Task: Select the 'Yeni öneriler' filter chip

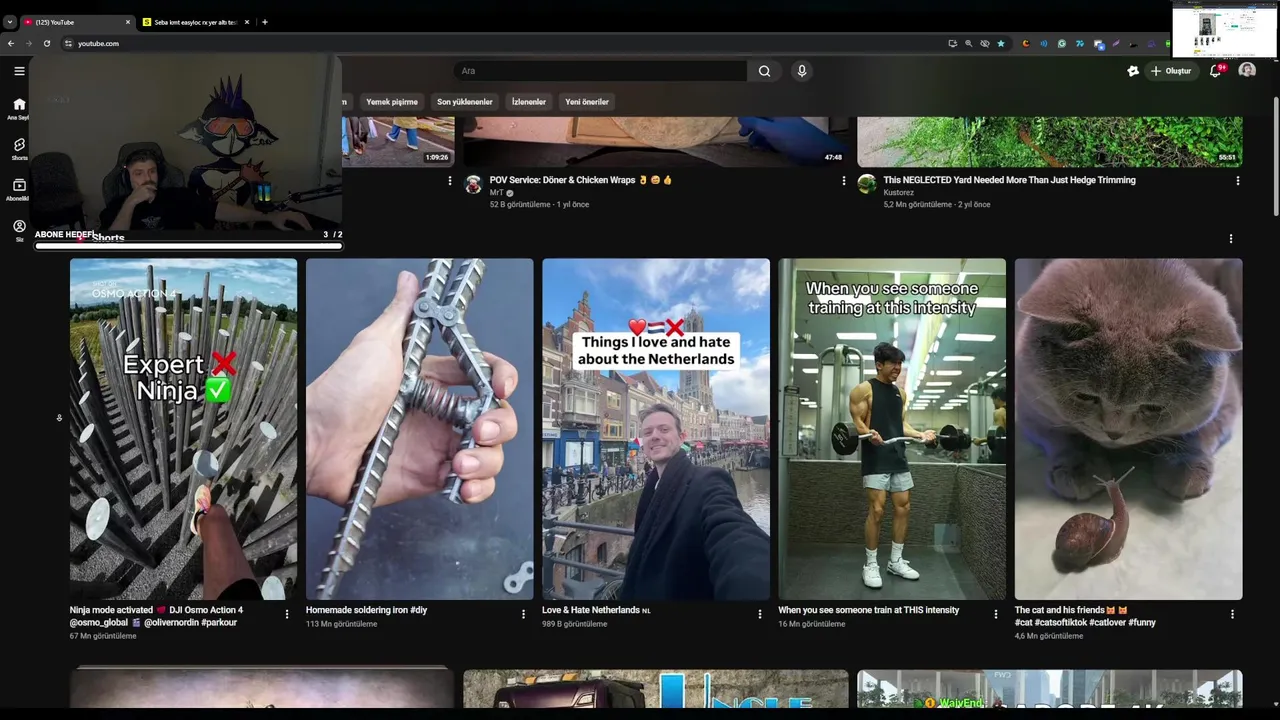Action: click(587, 102)
